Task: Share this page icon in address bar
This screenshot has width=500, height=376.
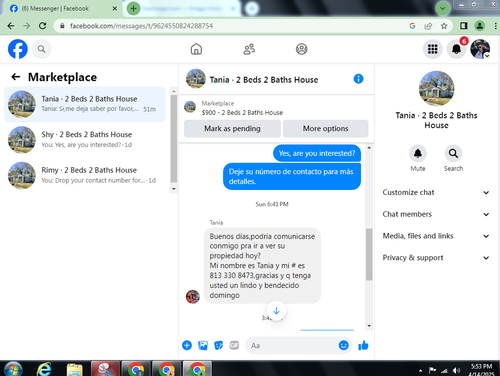Action: [428, 26]
